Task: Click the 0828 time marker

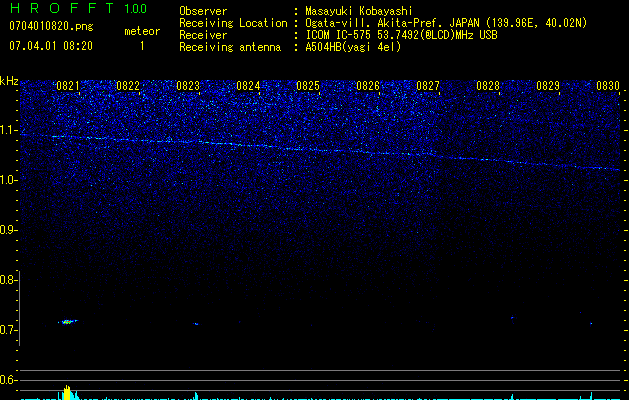Action: pos(488,86)
